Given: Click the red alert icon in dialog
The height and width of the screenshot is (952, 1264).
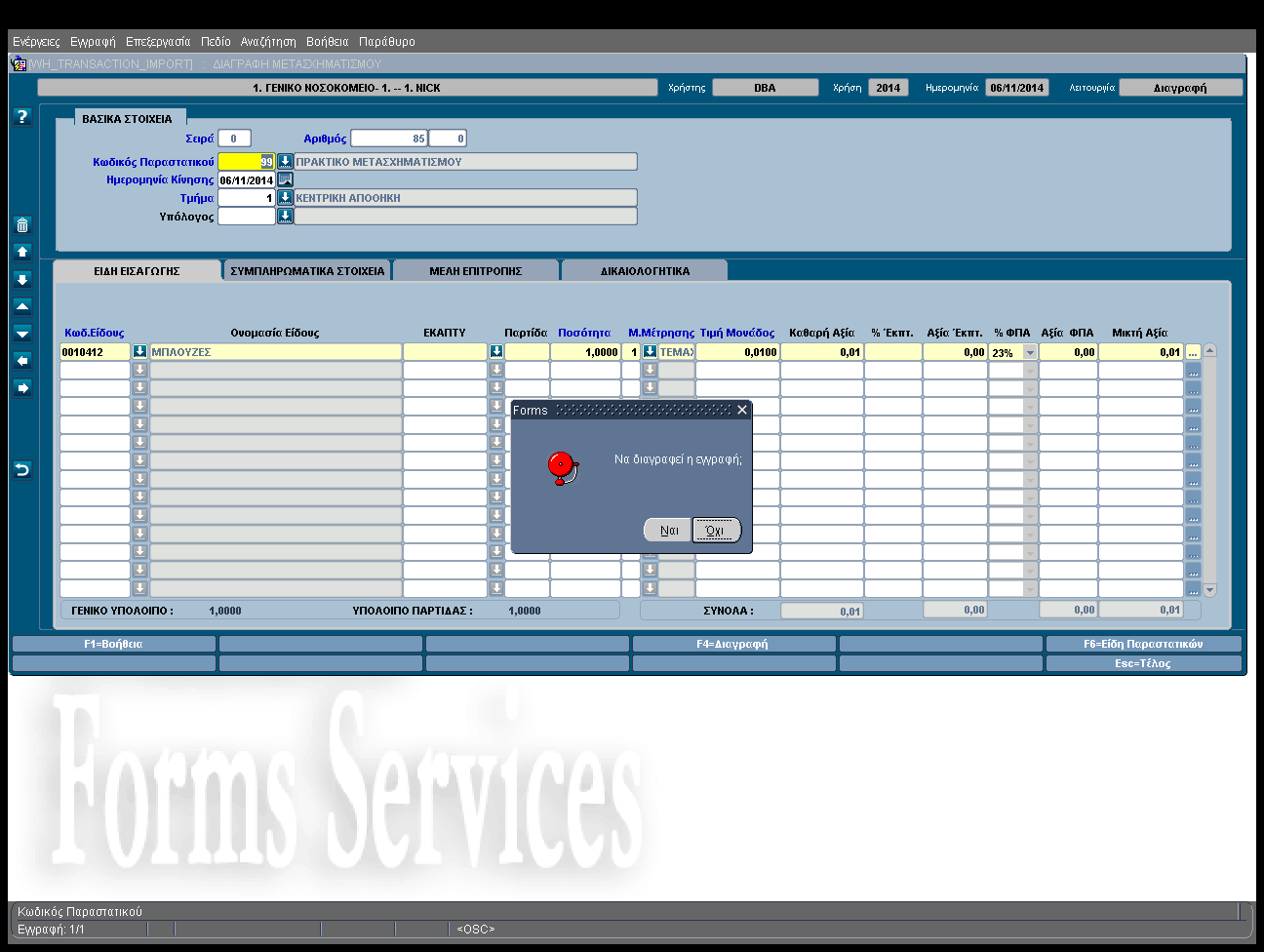Looking at the screenshot, I should 562,467.
